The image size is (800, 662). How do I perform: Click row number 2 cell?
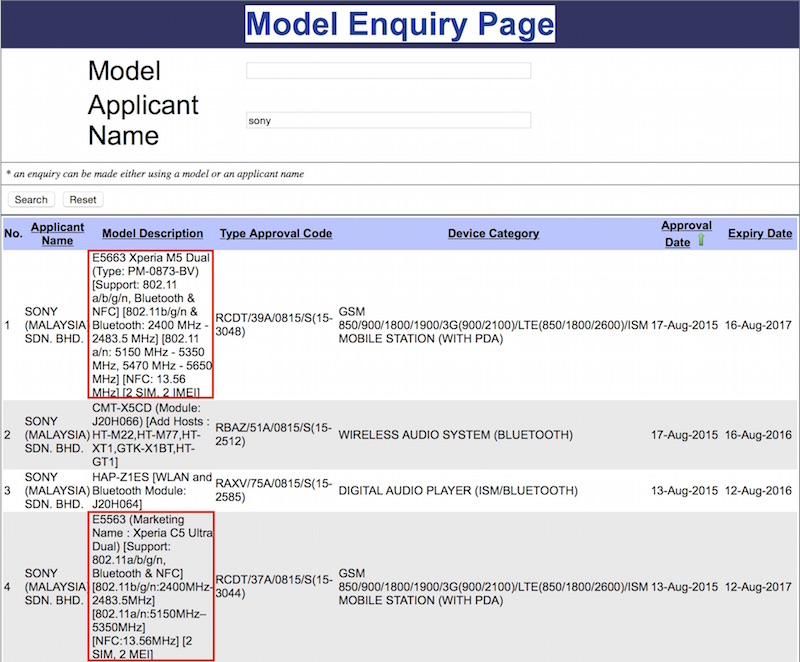7,435
